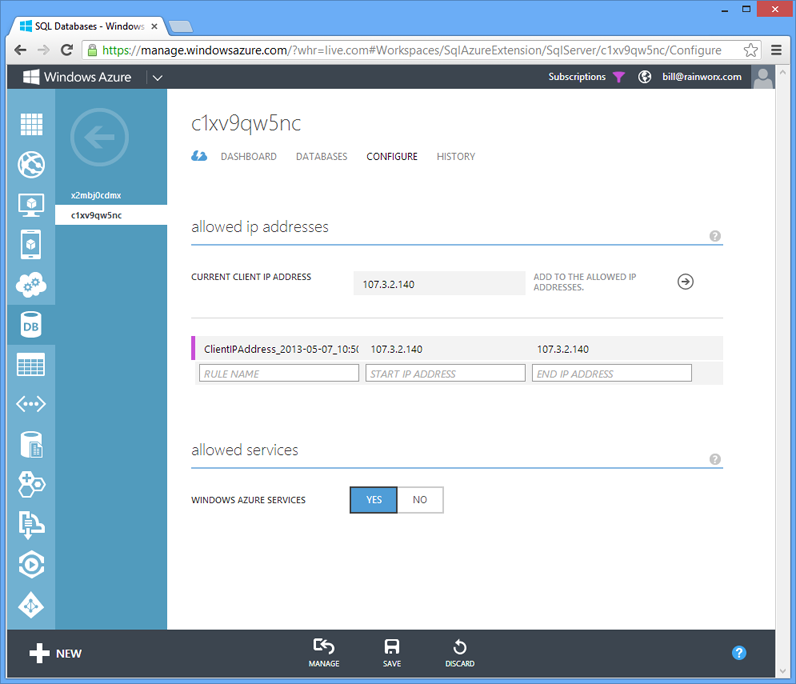
Task: Select the ClientIPAddress_2013-05-07 rule name
Action: (281, 349)
